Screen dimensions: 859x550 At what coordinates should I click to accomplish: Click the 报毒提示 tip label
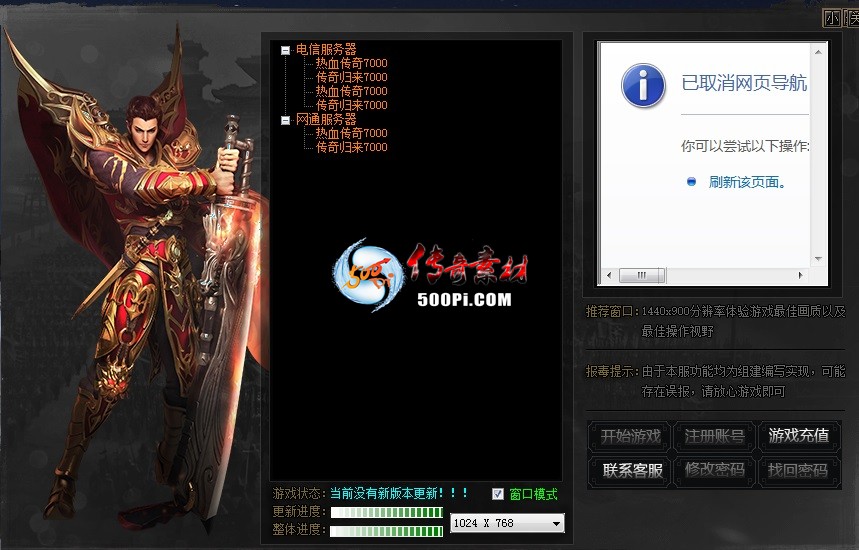(612, 371)
